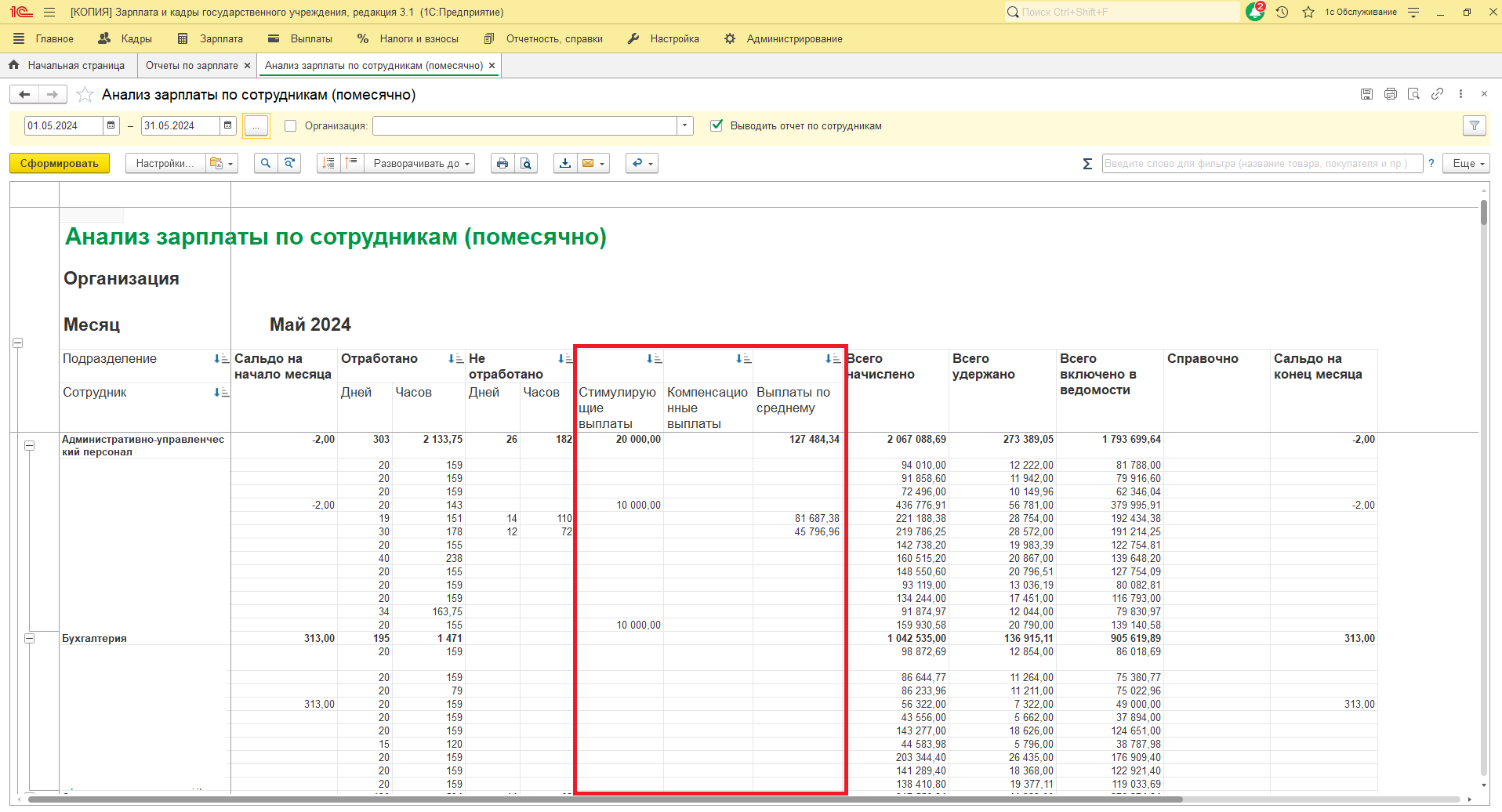Sort by the Подразделение column sort icon
This screenshot has height=812, width=1502.
pos(221,359)
